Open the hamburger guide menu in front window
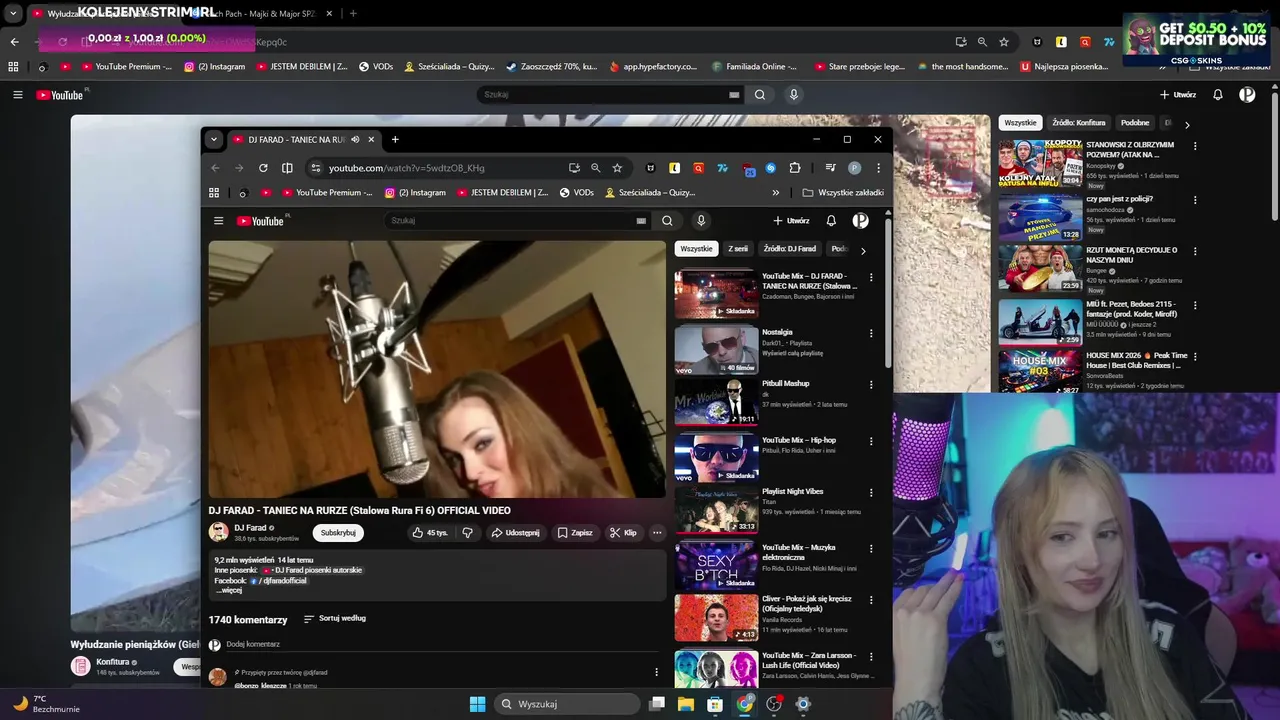The image size is (1280, 720). pyautogui.click(x=218, y=221)
